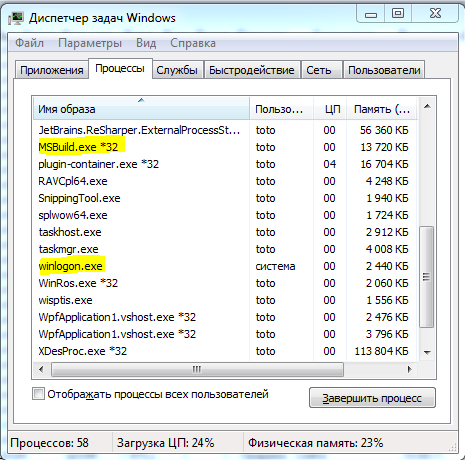Sort by the Имя образа column header
The height and width of the screenshot is (460, 465).
141,108
